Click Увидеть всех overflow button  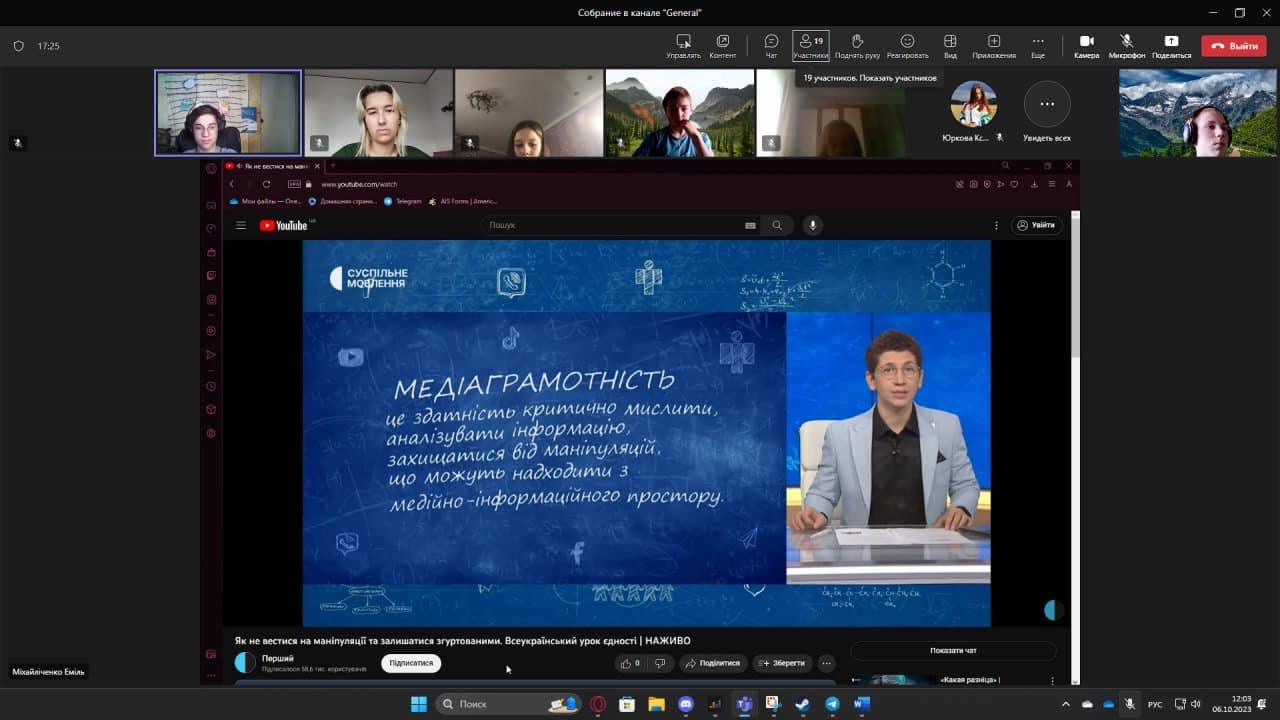tap(1047, 104)
